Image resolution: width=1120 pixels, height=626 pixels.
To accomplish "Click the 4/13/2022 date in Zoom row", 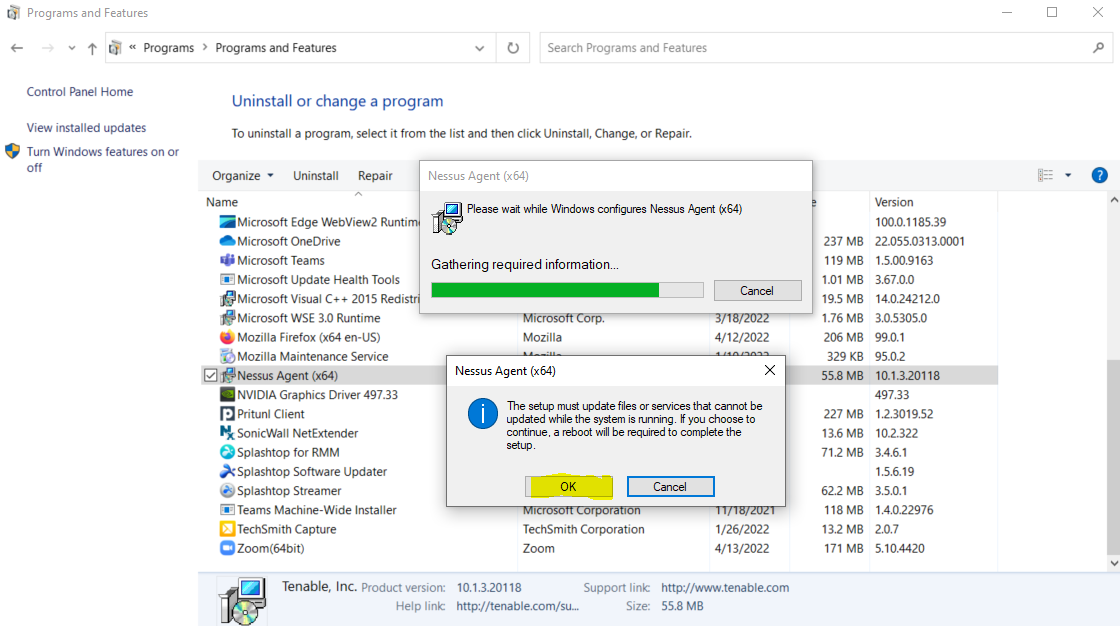I will tap(741, 548).
